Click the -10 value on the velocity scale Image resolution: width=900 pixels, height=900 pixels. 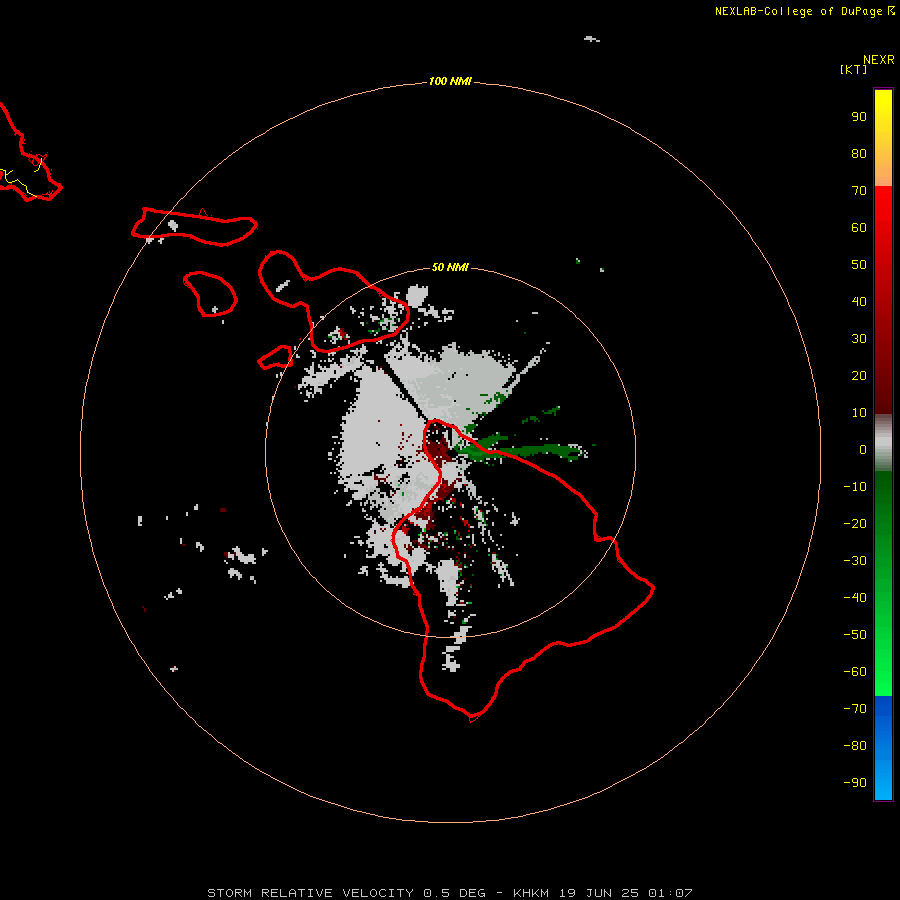855,487
